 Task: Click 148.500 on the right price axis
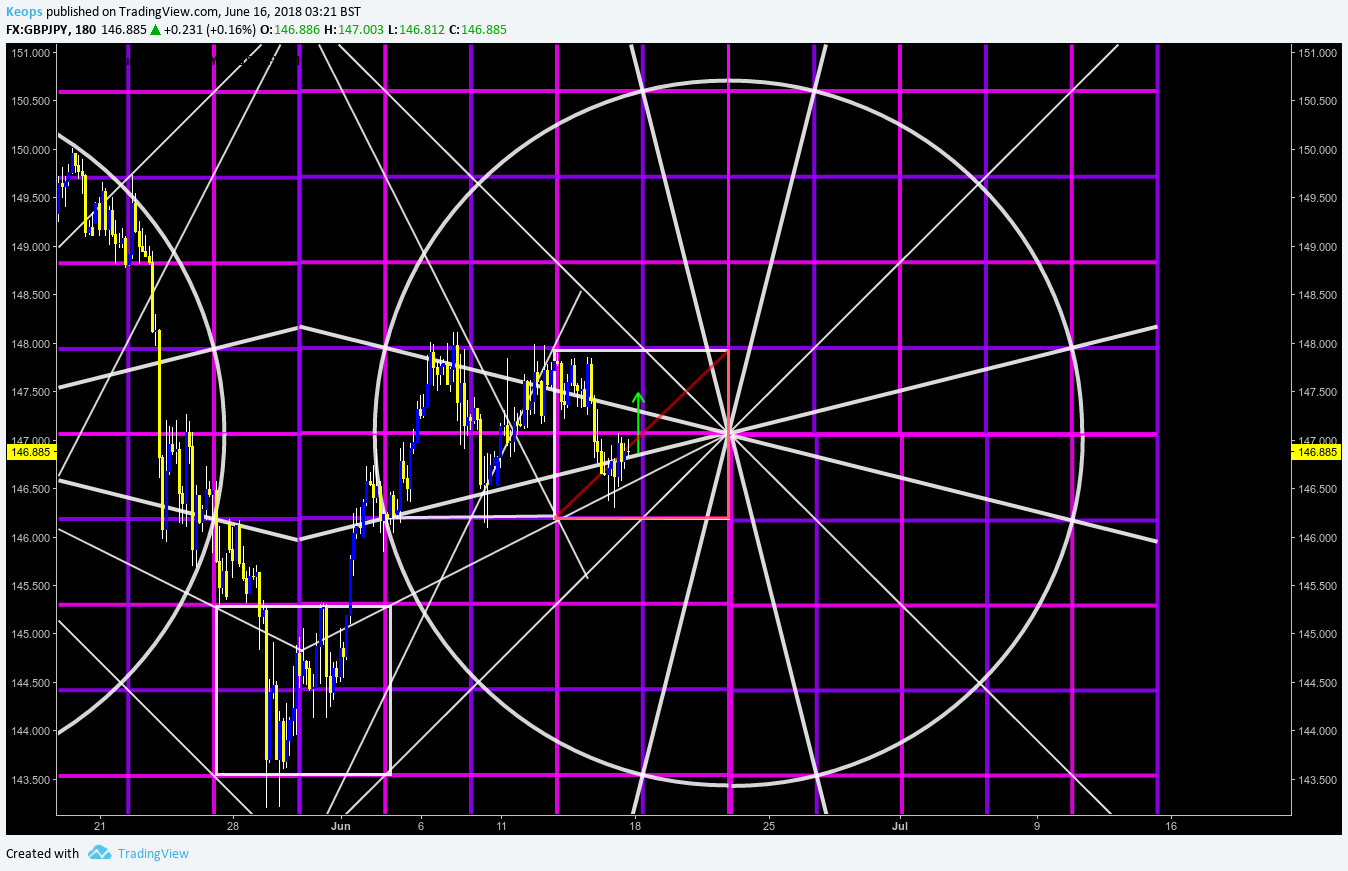(1316, 295)
